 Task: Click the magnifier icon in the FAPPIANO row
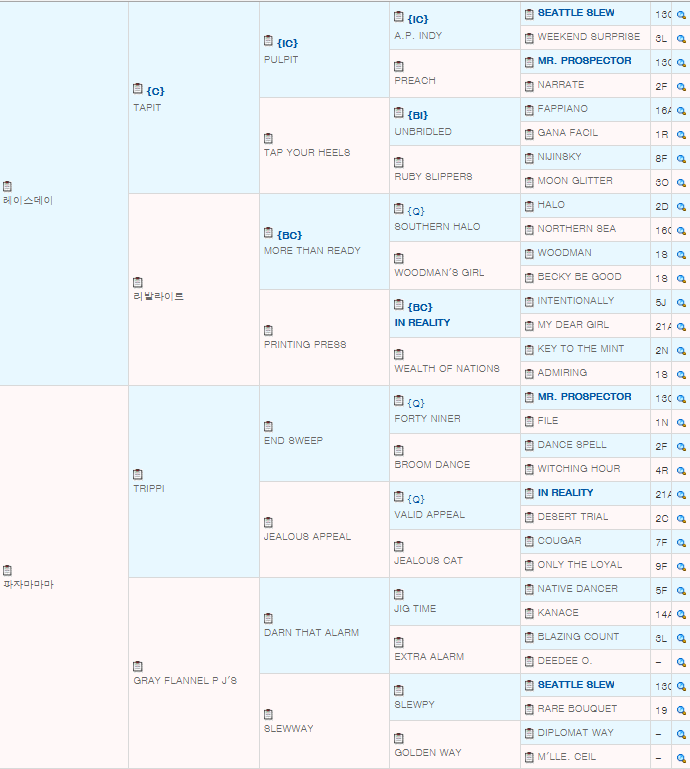(x=681, y=111)
